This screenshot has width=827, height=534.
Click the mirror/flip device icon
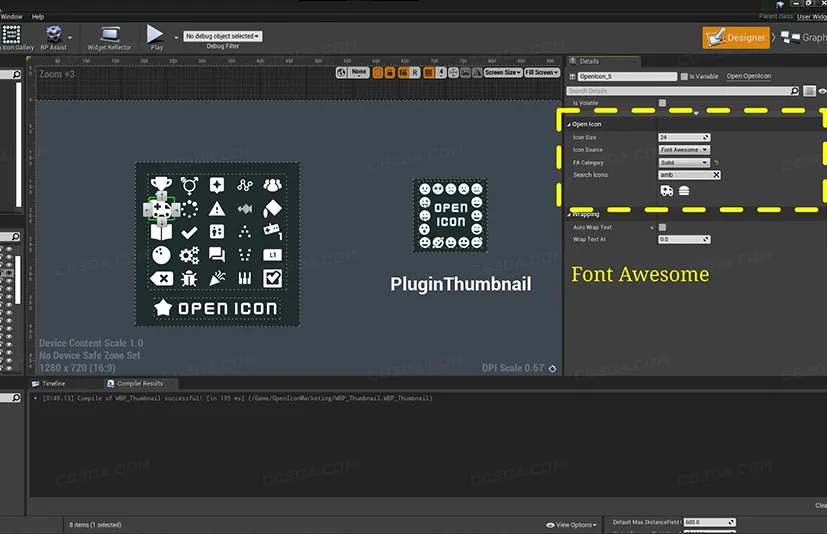coord(477,72)
